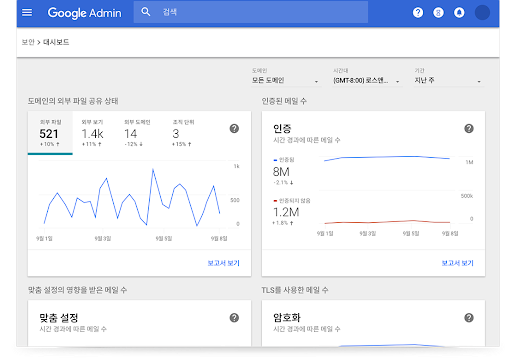Screen dimensions: 512x362
Task: Click the 맞춤 설정의 영향을 받은 메일 수 heading
Action: click(x=77, y=290)
